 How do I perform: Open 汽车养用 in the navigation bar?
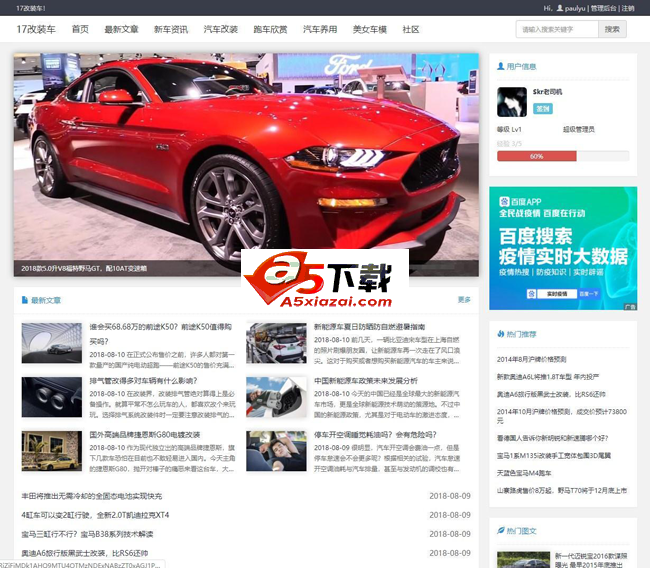(320, 29)
